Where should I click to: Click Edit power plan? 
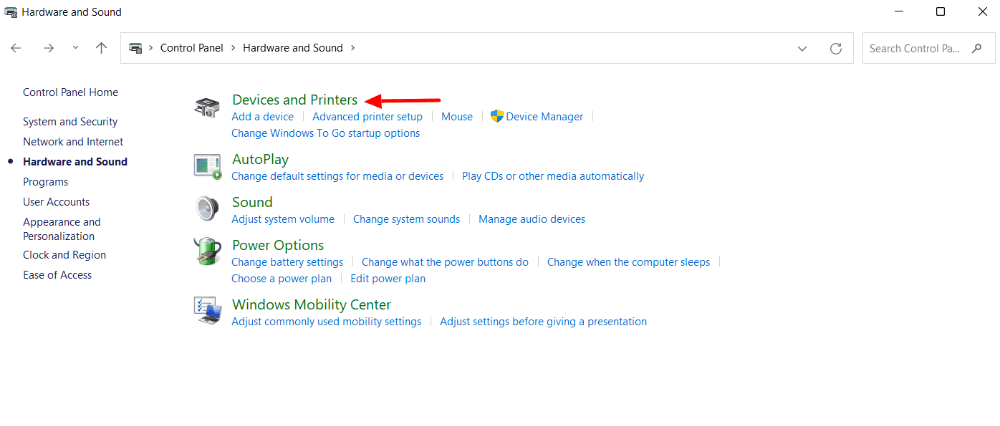click(388, 279)
